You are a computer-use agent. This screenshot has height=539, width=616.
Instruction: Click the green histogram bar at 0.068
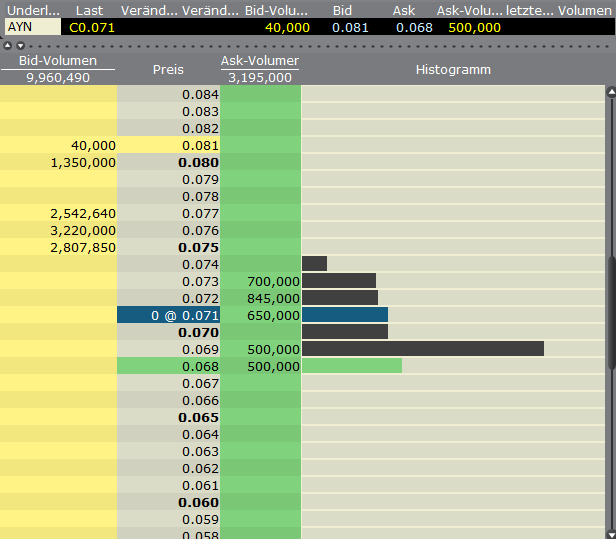click(x=351, y=366)
